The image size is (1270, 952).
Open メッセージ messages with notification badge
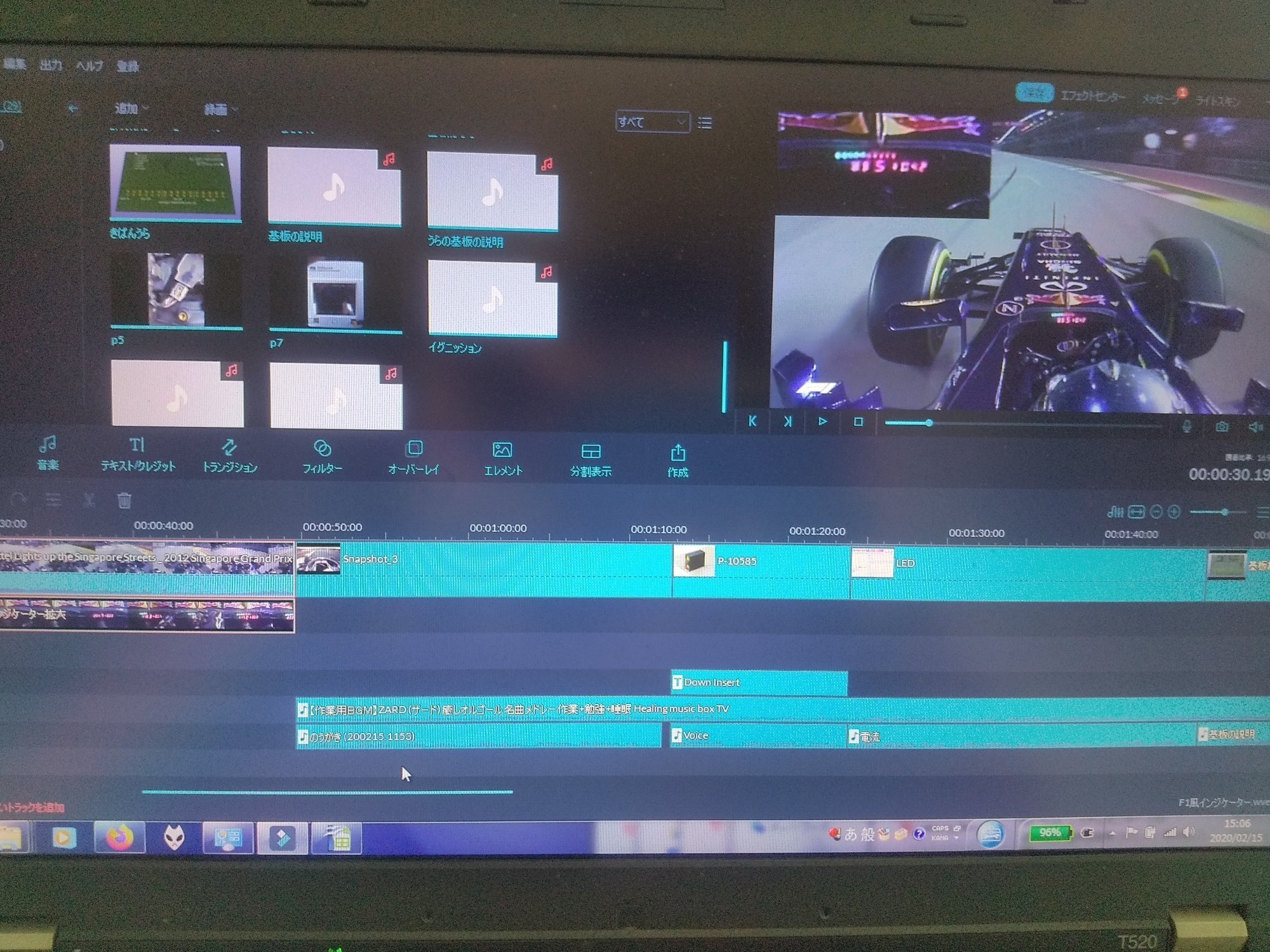tap(1161, 98)
